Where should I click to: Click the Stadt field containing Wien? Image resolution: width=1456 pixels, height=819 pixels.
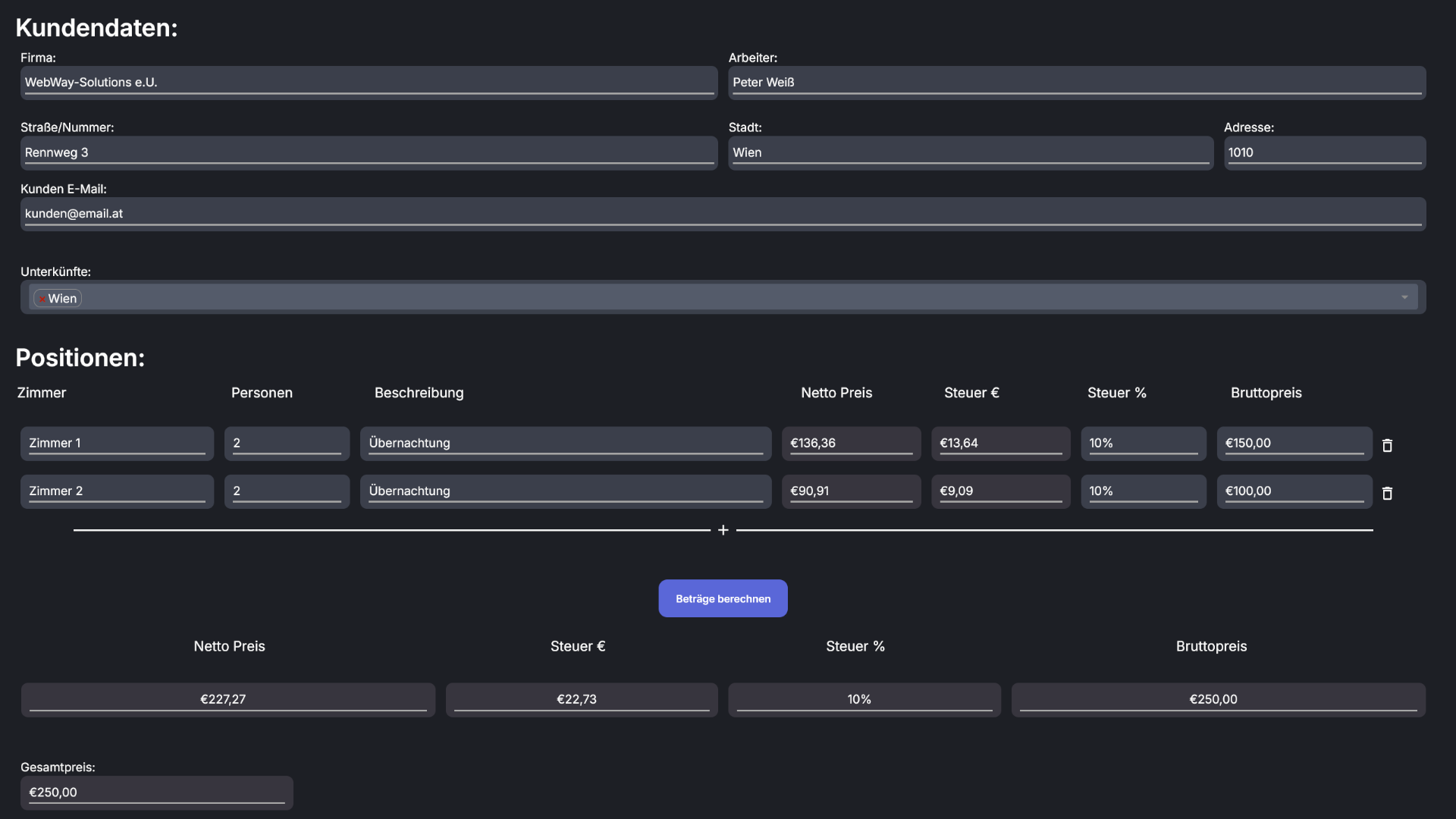coord(971,152)
